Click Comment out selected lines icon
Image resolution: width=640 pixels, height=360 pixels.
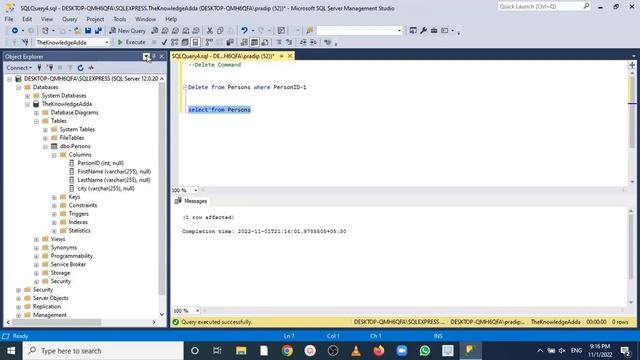coord(279,42)
